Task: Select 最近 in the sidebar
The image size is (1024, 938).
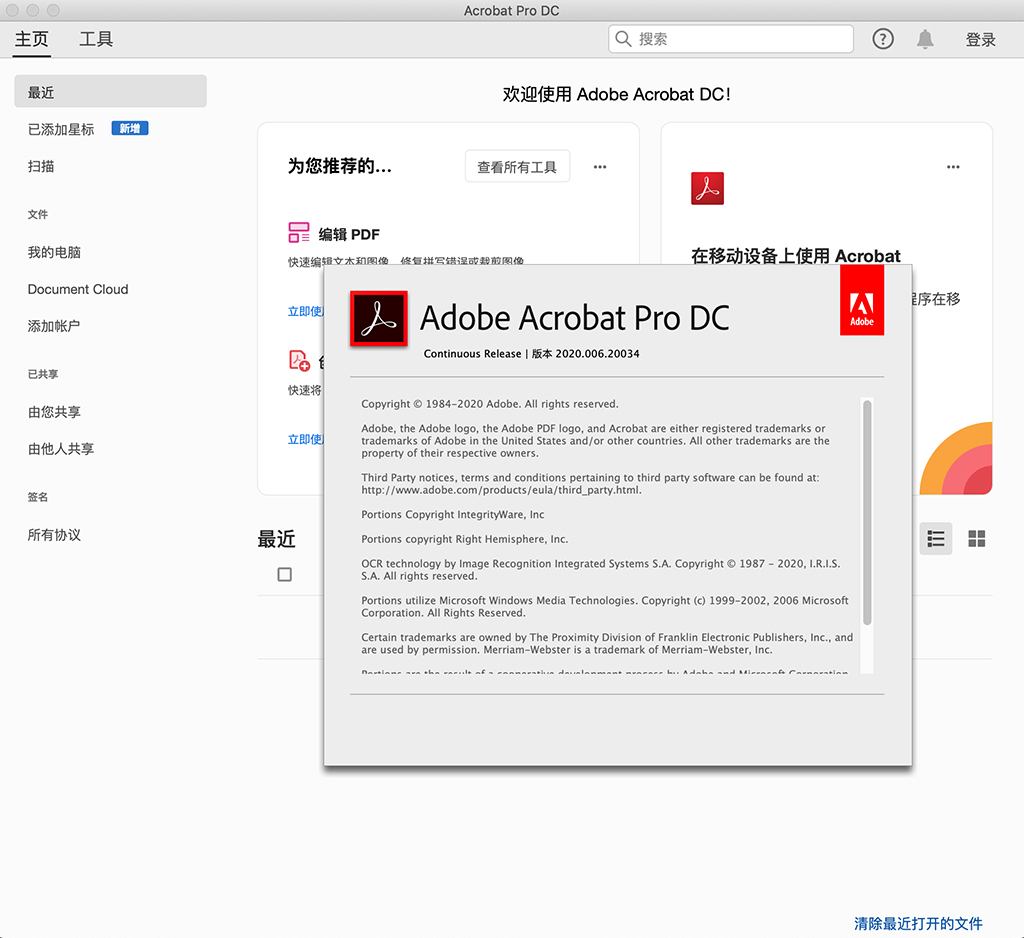Action: [110, 91]
